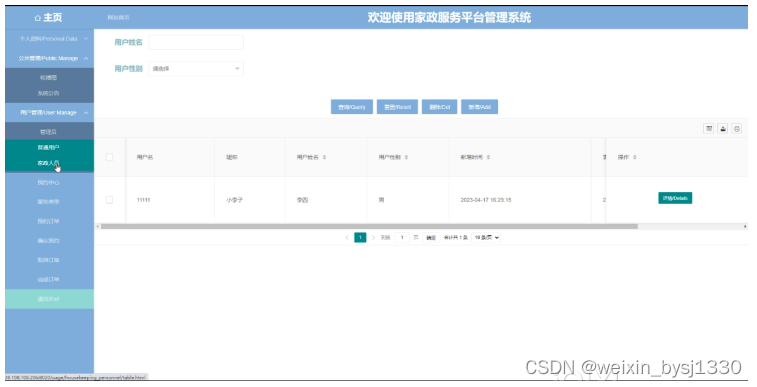Click the Del button
Screen dimensions: 757x387
click(x=439, y=107)
